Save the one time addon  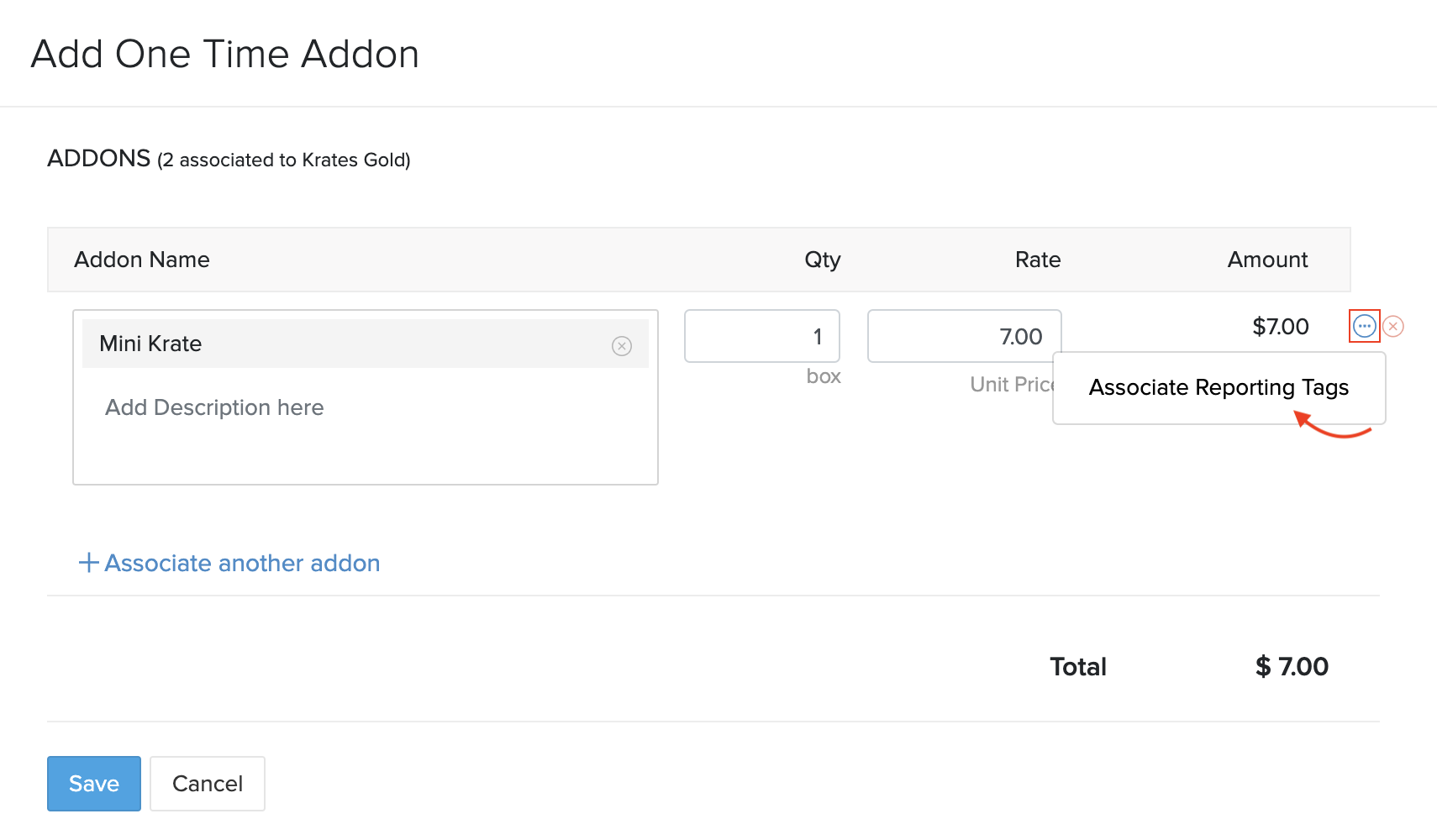93,783
